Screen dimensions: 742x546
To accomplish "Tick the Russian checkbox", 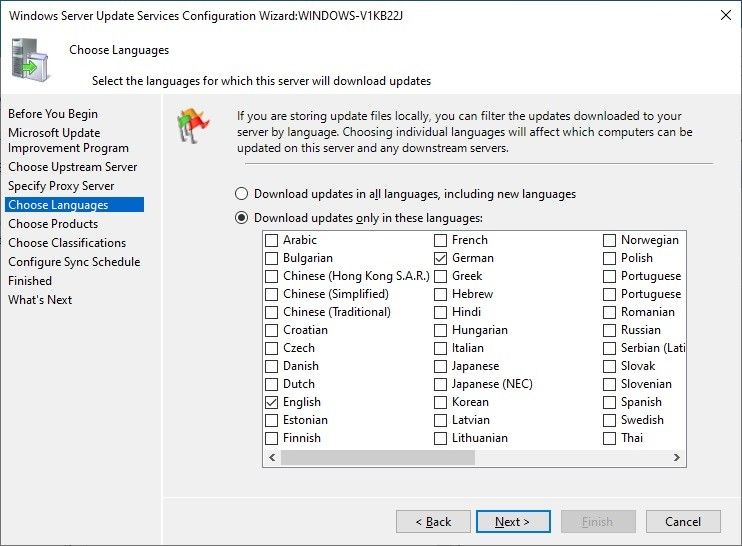I will point(610,330).
